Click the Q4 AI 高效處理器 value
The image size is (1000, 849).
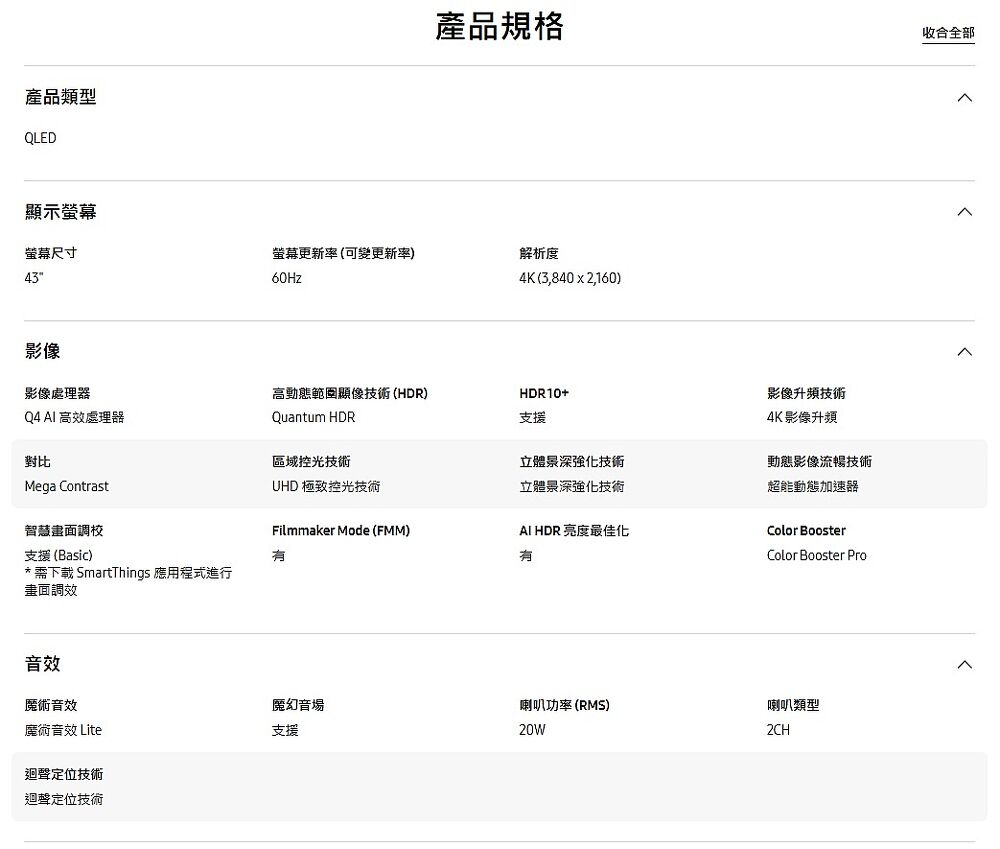click(x=74, y=417)
